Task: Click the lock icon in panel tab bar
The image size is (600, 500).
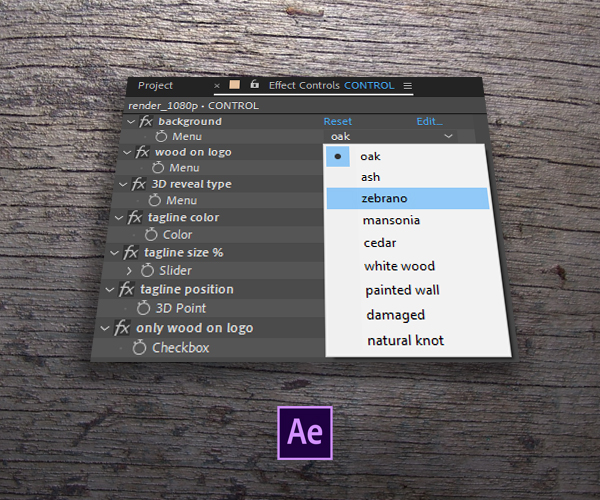Action: click(x=254, y=84)
